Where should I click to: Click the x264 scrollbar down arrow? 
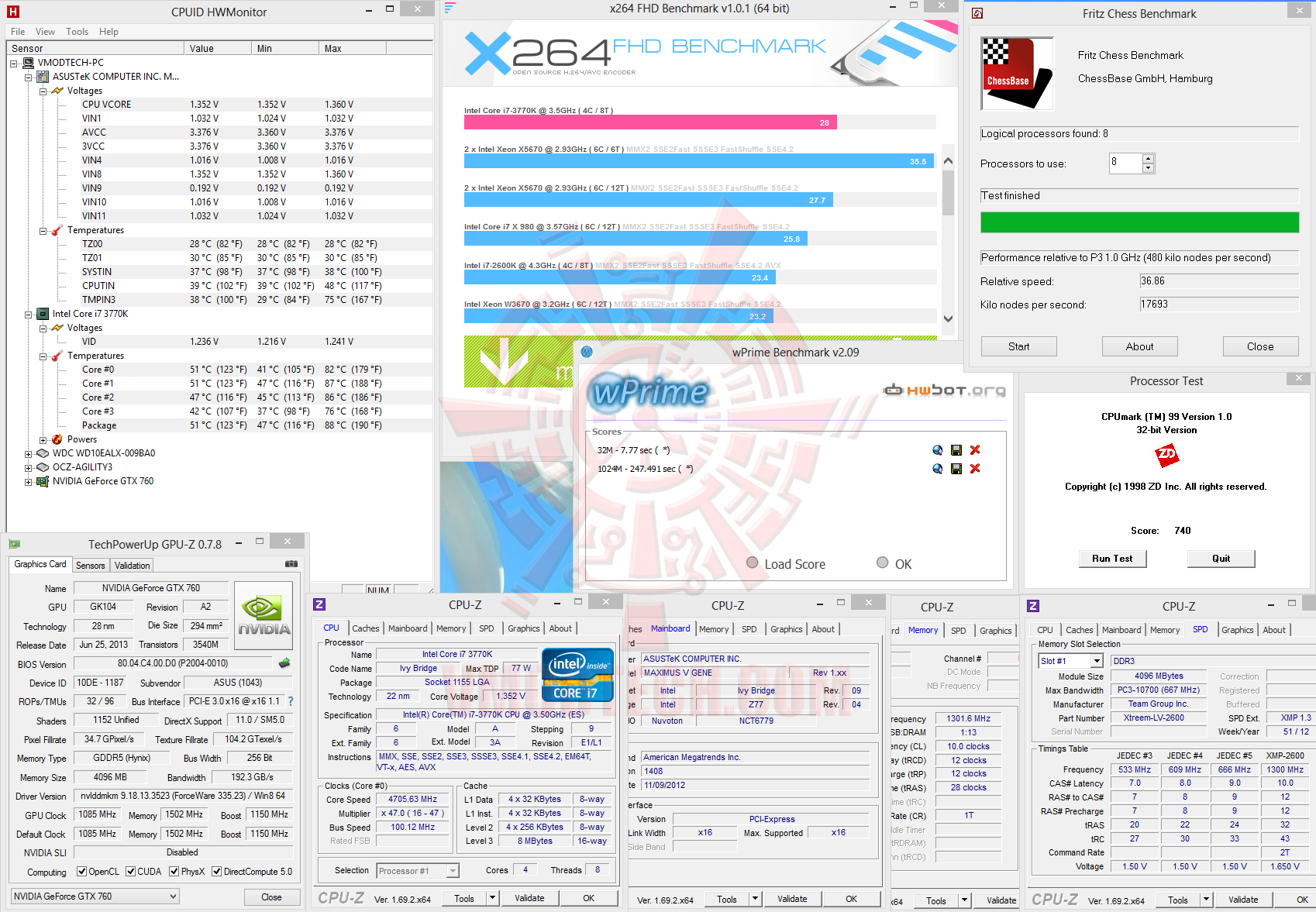[948, 318]
